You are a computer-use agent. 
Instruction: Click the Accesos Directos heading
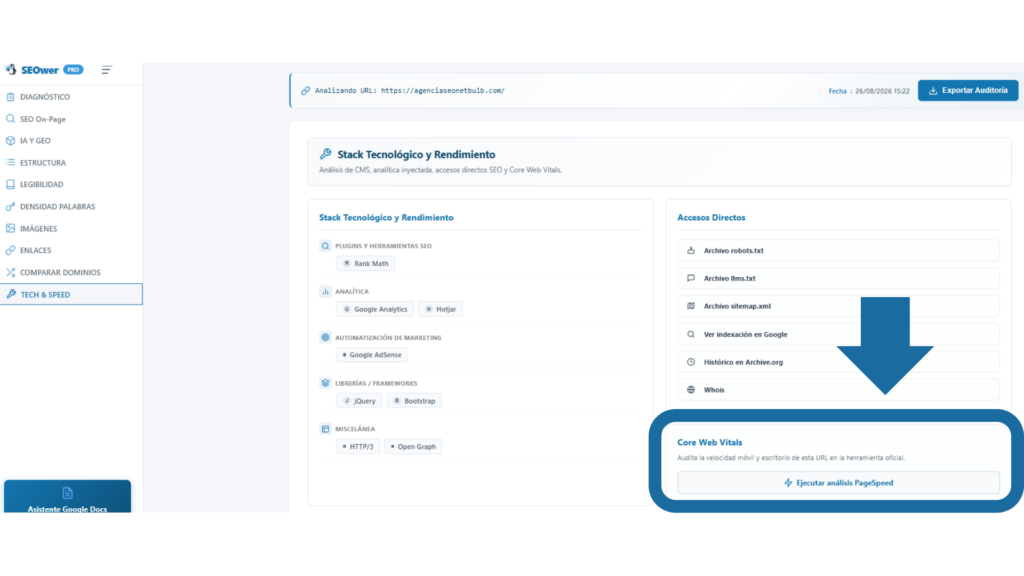pyautogui.click(x=711, y=217)
